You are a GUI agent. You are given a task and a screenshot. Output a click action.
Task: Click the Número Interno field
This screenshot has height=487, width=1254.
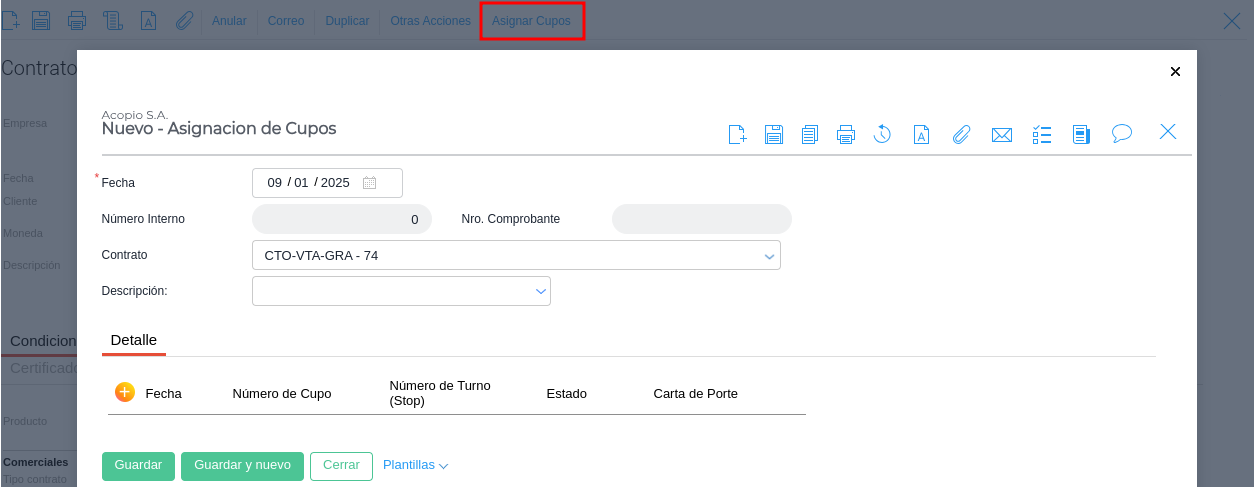pos(342,219)
